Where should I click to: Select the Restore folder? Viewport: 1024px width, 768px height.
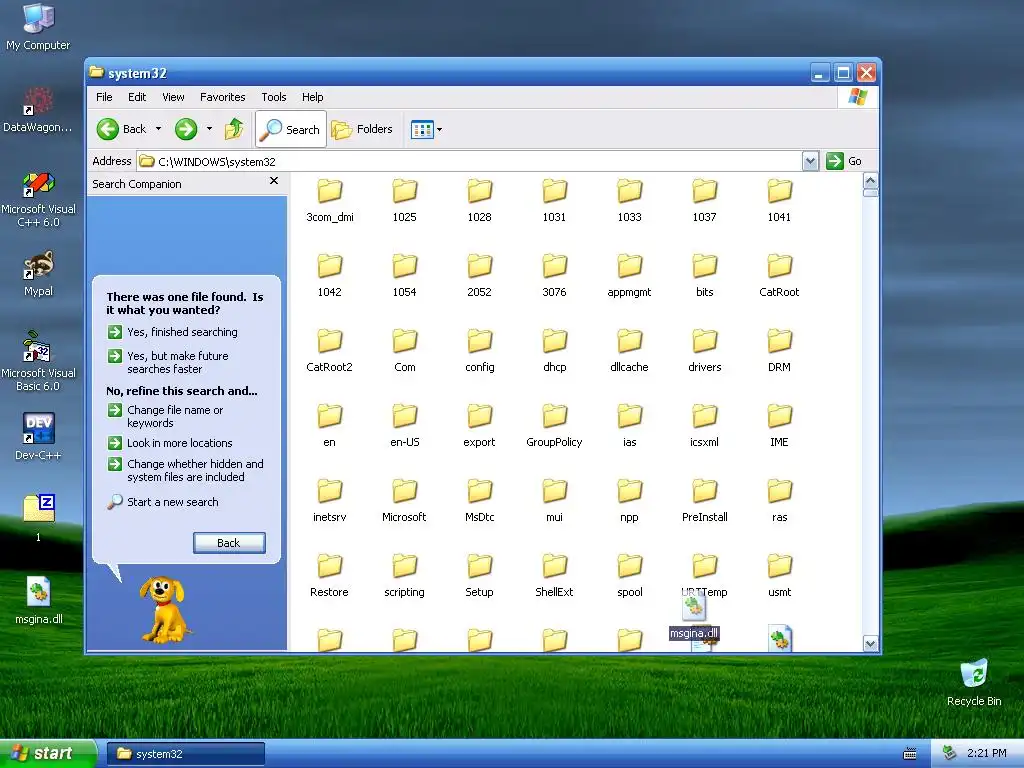tap(330, 577)
